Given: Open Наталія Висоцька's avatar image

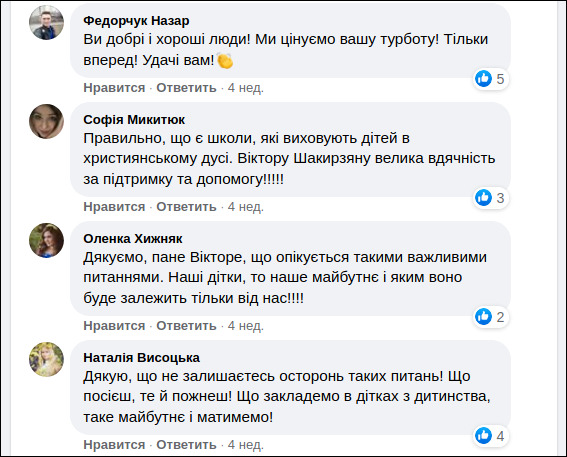Looking at the screenshot, I should coord(46,359).
